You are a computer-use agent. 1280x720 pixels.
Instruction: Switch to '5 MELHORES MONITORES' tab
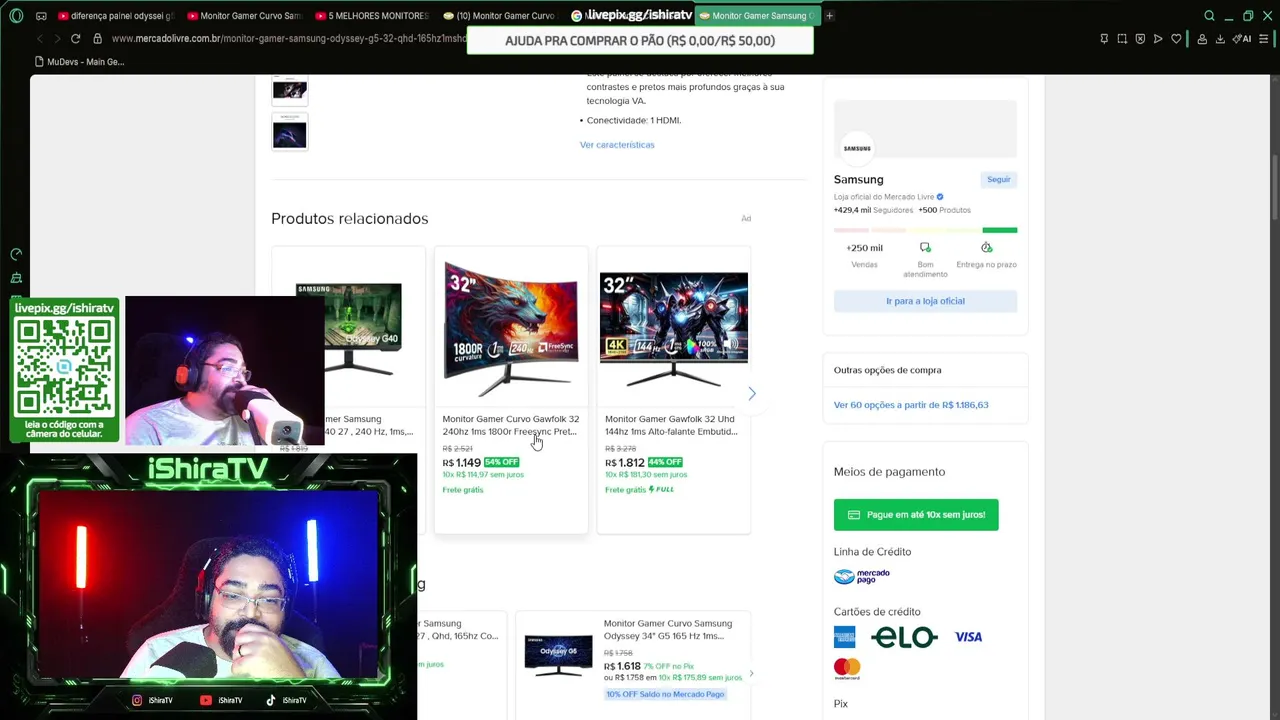(x=372, y=16)
